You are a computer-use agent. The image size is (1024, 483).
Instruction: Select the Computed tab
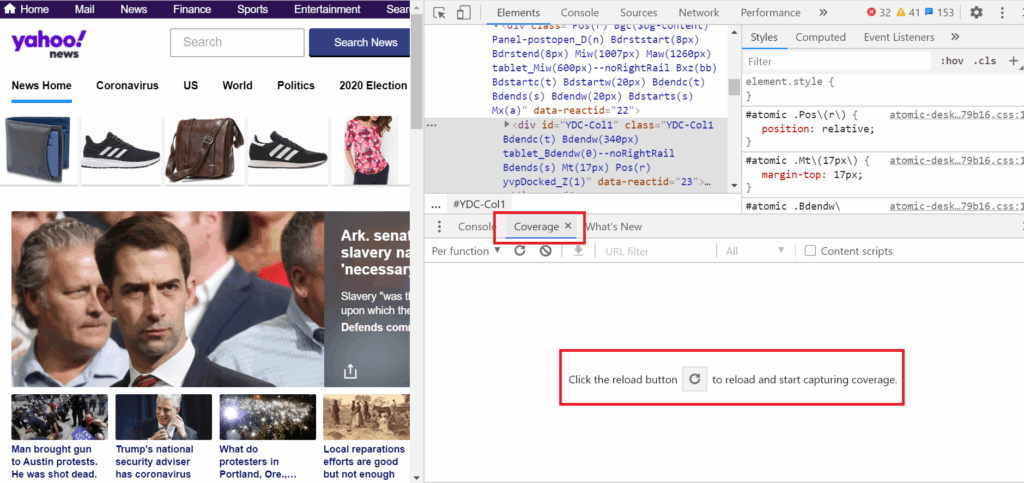pyautogui.click(x=820, y=37)
